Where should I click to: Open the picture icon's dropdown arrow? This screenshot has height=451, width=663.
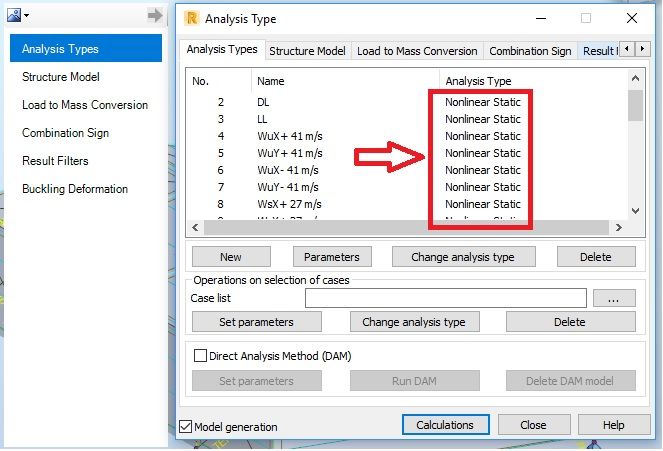[27, 16]
